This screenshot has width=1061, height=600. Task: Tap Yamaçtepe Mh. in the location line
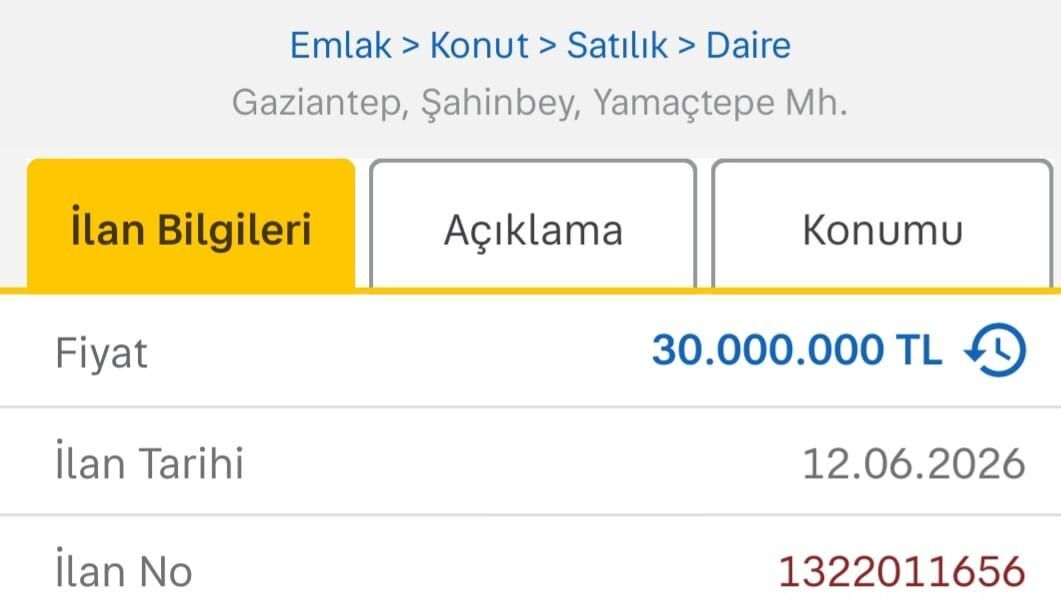721,103
